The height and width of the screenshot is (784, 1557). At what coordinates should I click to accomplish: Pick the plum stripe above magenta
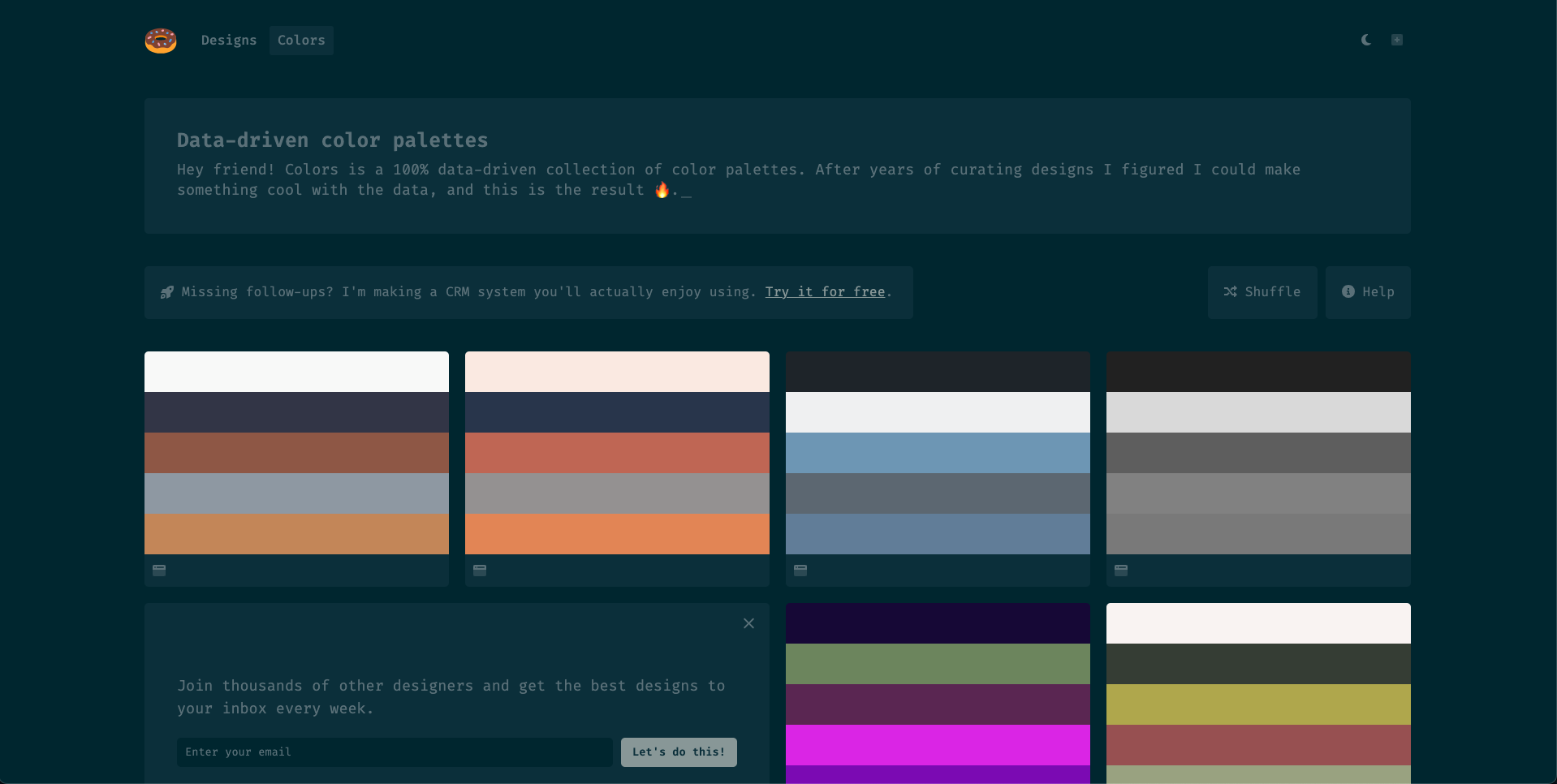938,704
